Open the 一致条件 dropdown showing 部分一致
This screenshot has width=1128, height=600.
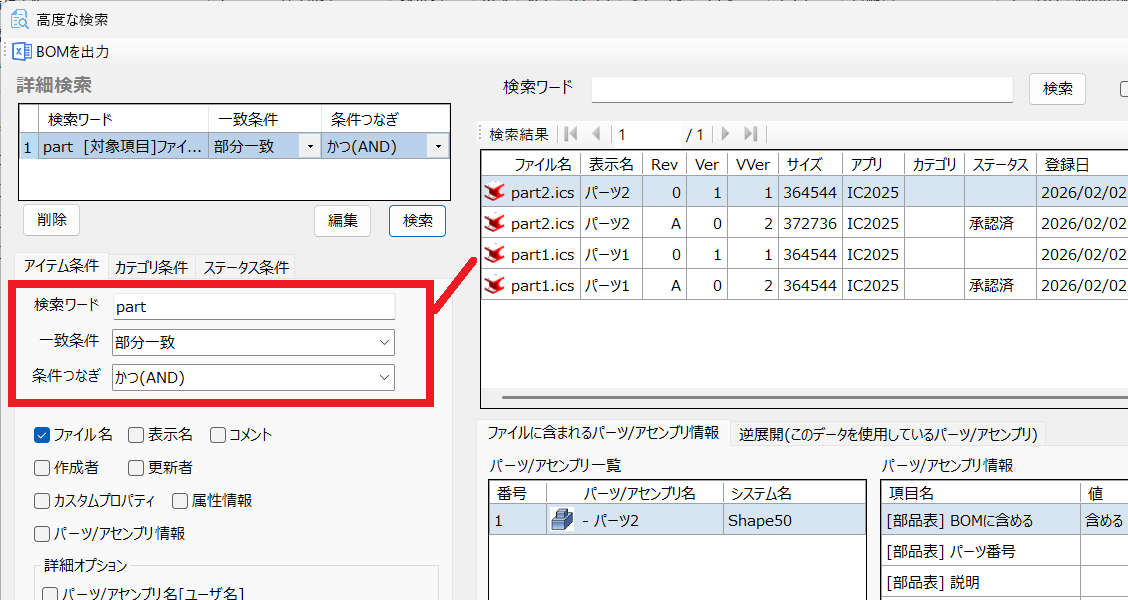tap(383, 344)
